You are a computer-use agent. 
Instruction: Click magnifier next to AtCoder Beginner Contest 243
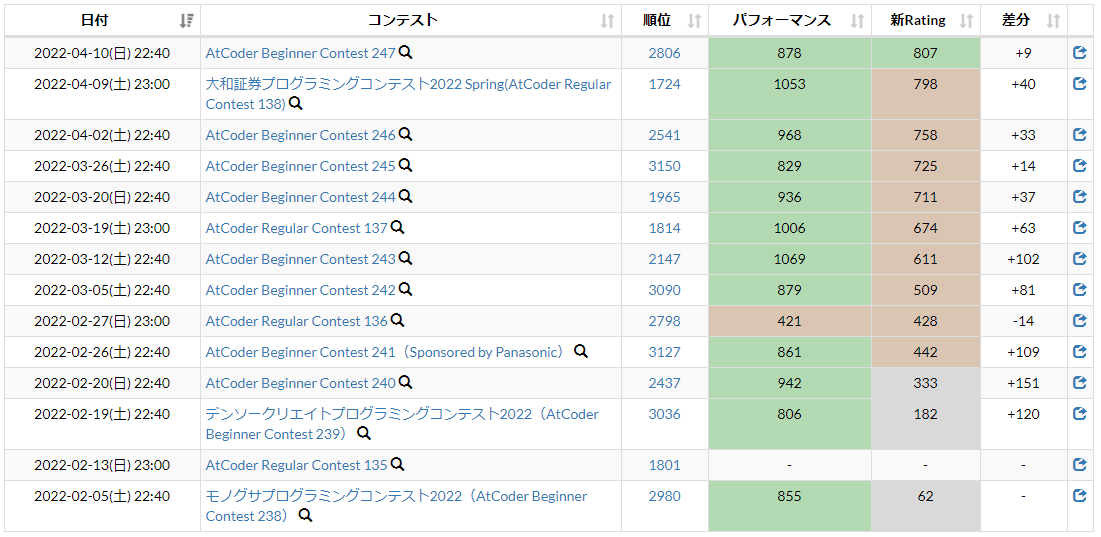pyautogui.click(x=405, y=258)
